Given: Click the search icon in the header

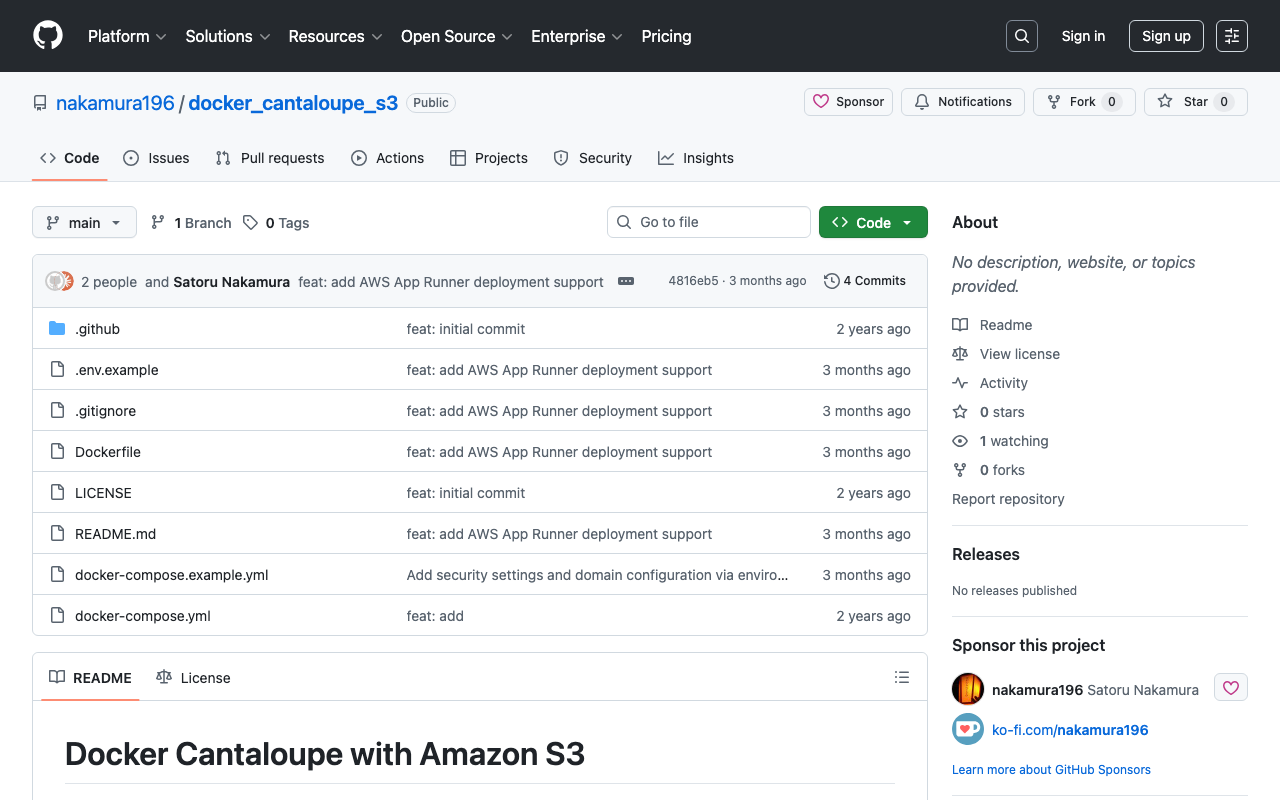Looking at the screenshot, I should [1021, 36].
